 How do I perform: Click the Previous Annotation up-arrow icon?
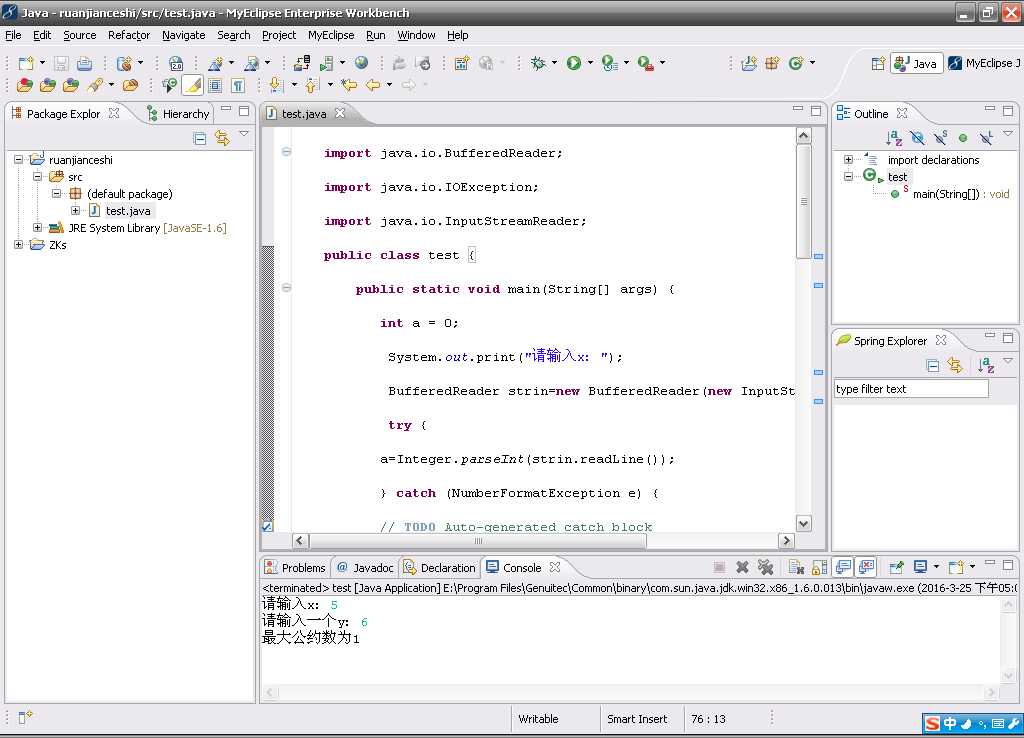point(312,85)
